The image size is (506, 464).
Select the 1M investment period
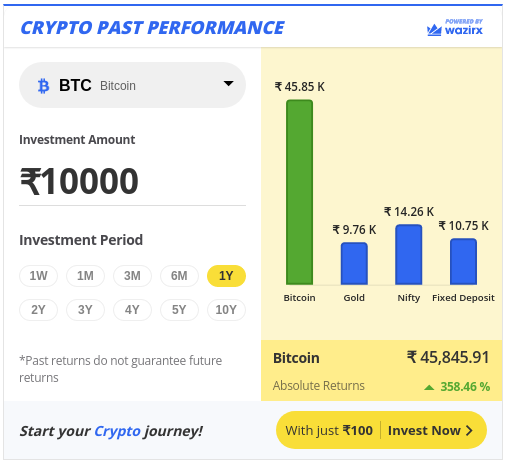click(85, 276)
